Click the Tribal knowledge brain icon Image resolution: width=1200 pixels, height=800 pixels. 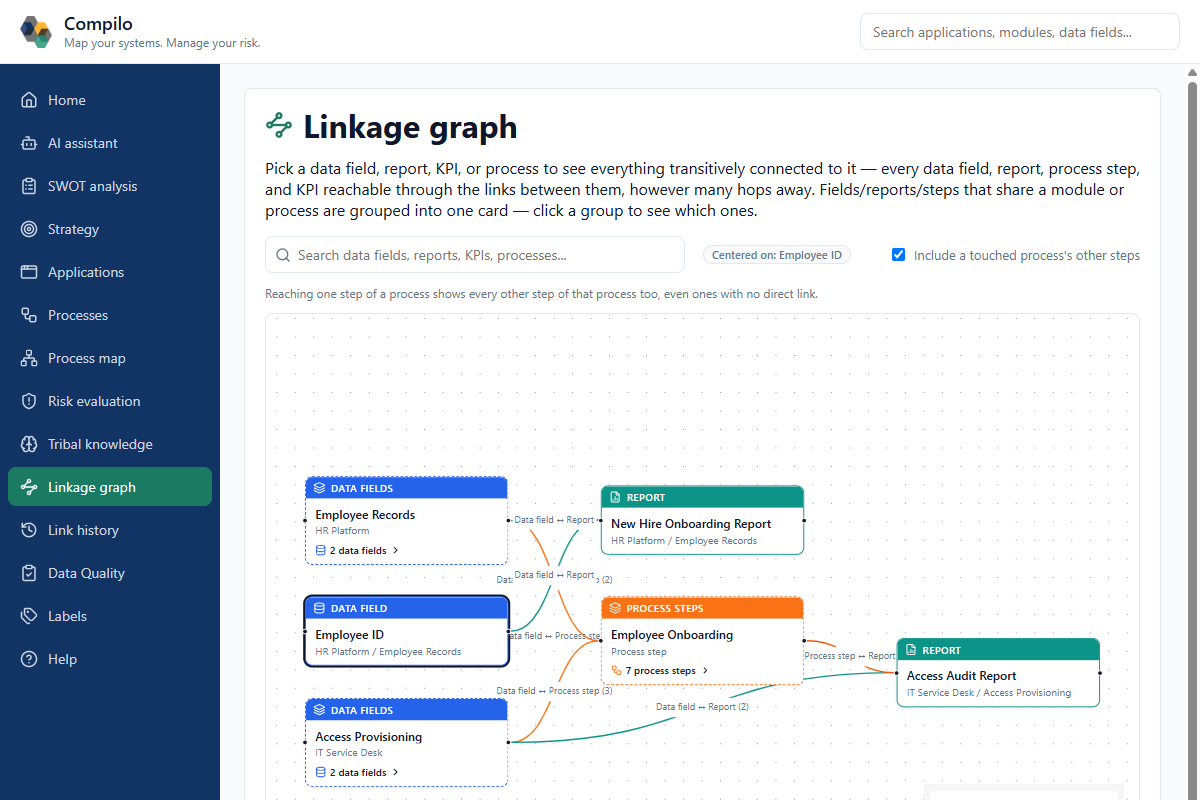coord(29,444)
